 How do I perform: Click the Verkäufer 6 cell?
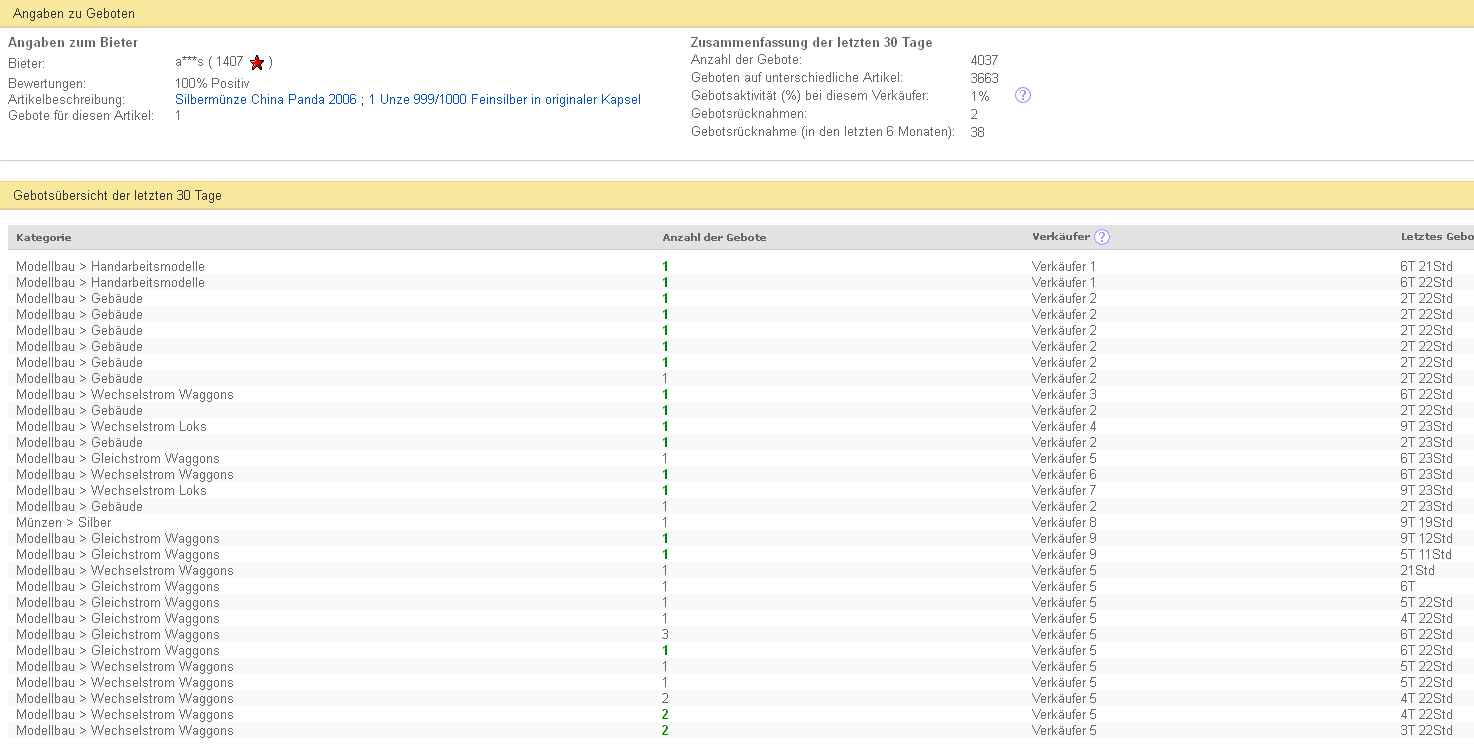click(1064, 475)
